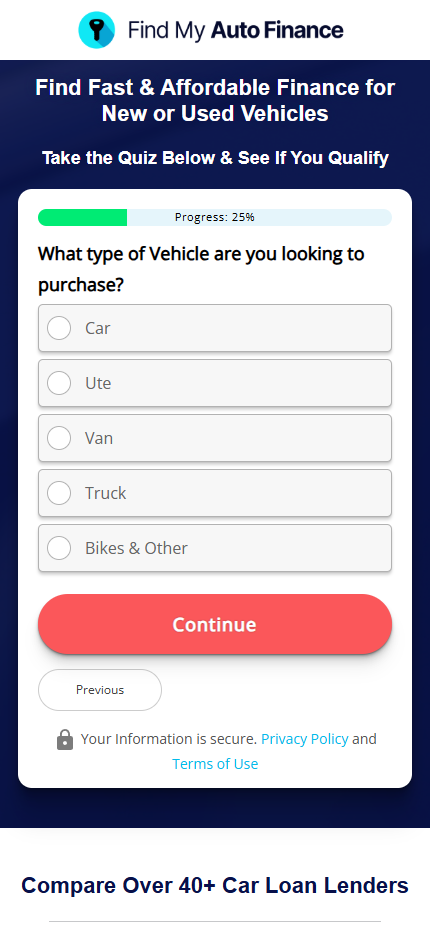This screenshot has width=430, height=932.
Task: Click the green progress bar fill
Action: pyautogui.click(x=83, y=218)
